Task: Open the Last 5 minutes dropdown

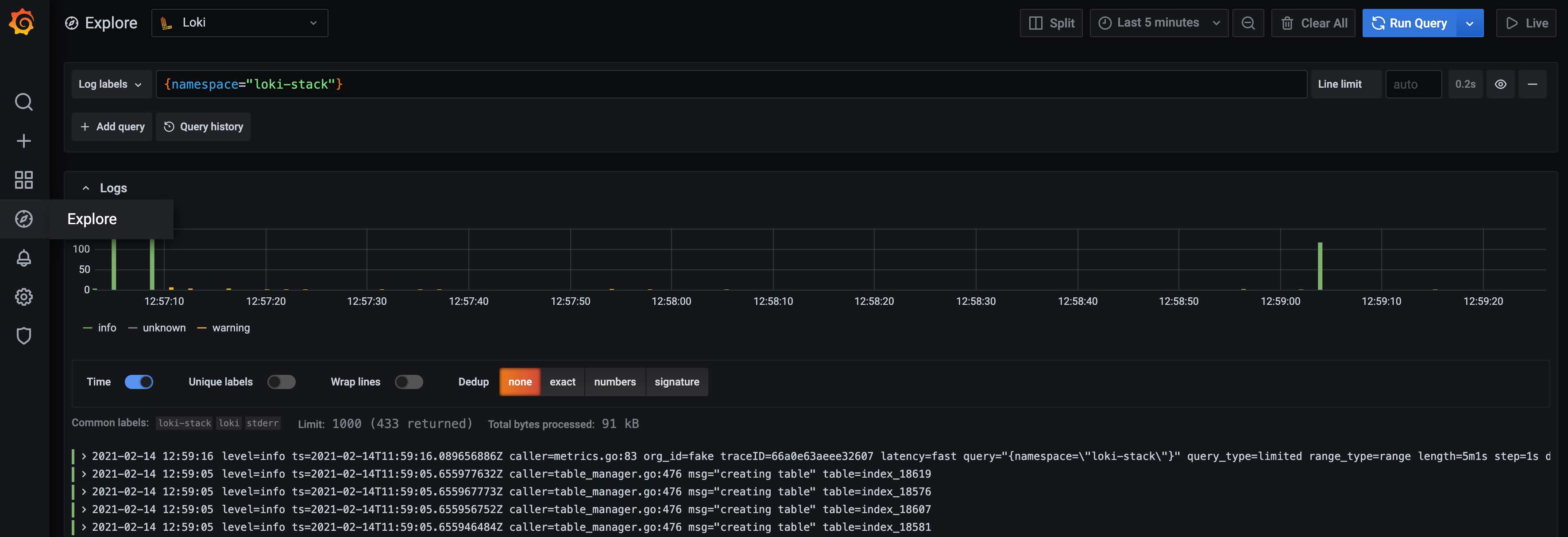Action: tap(1158, 22)
